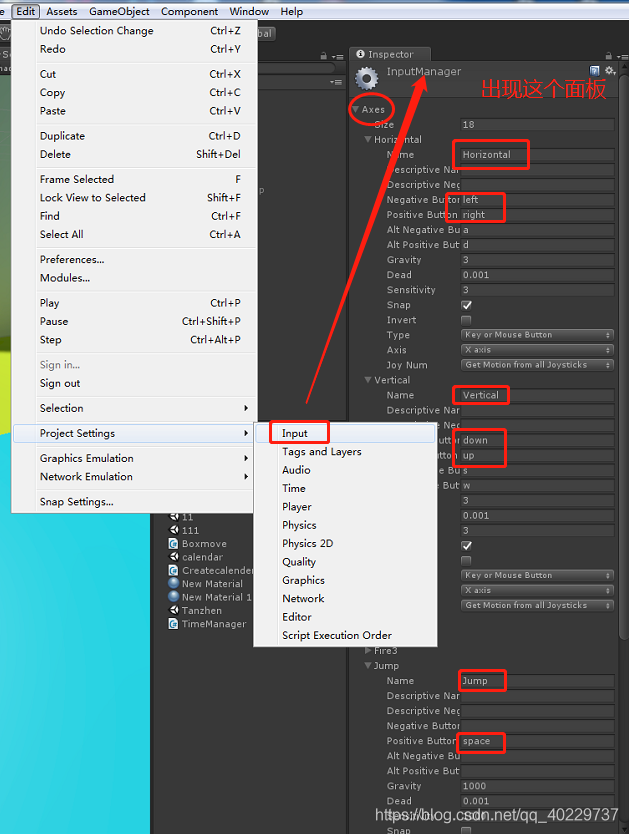The image size is (629, 834).
Task: Choose Script Execution Order item
Action: (x=345, y=636)
